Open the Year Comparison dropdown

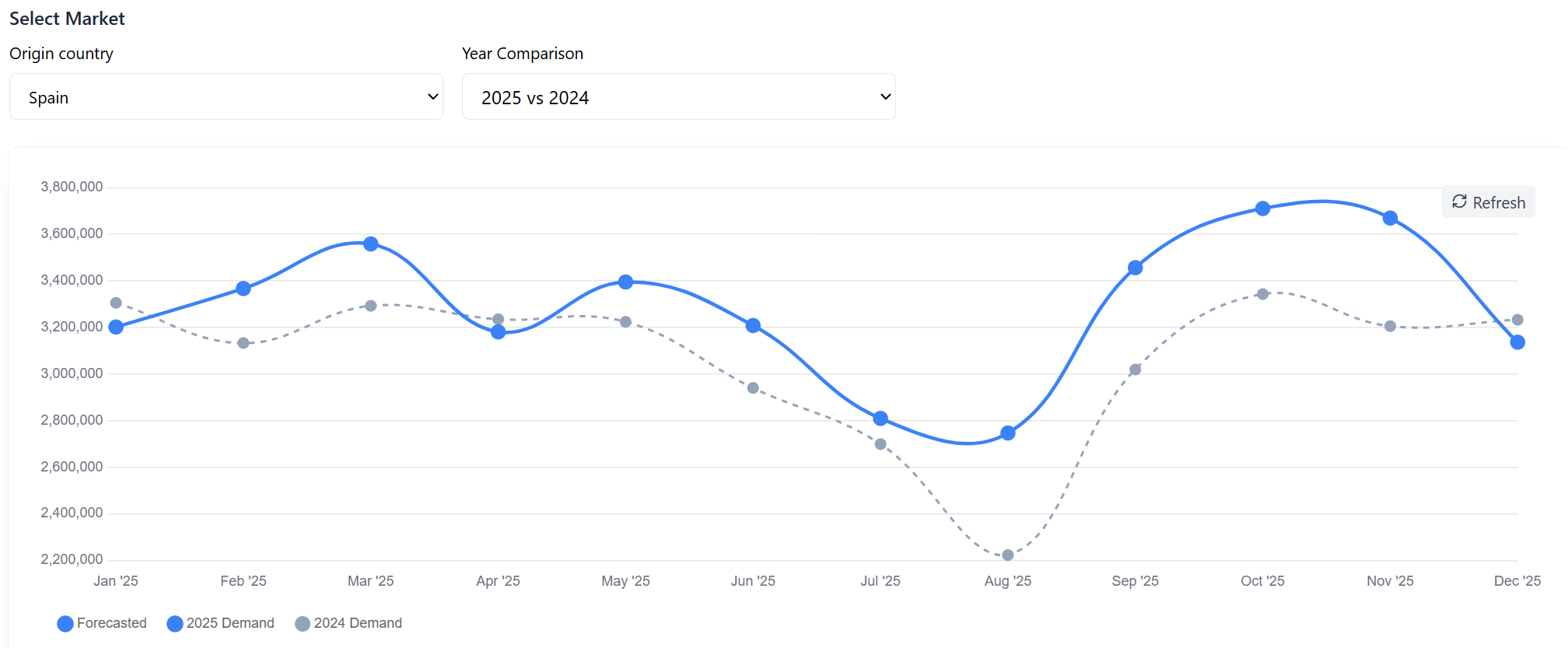tap(677, 96)
